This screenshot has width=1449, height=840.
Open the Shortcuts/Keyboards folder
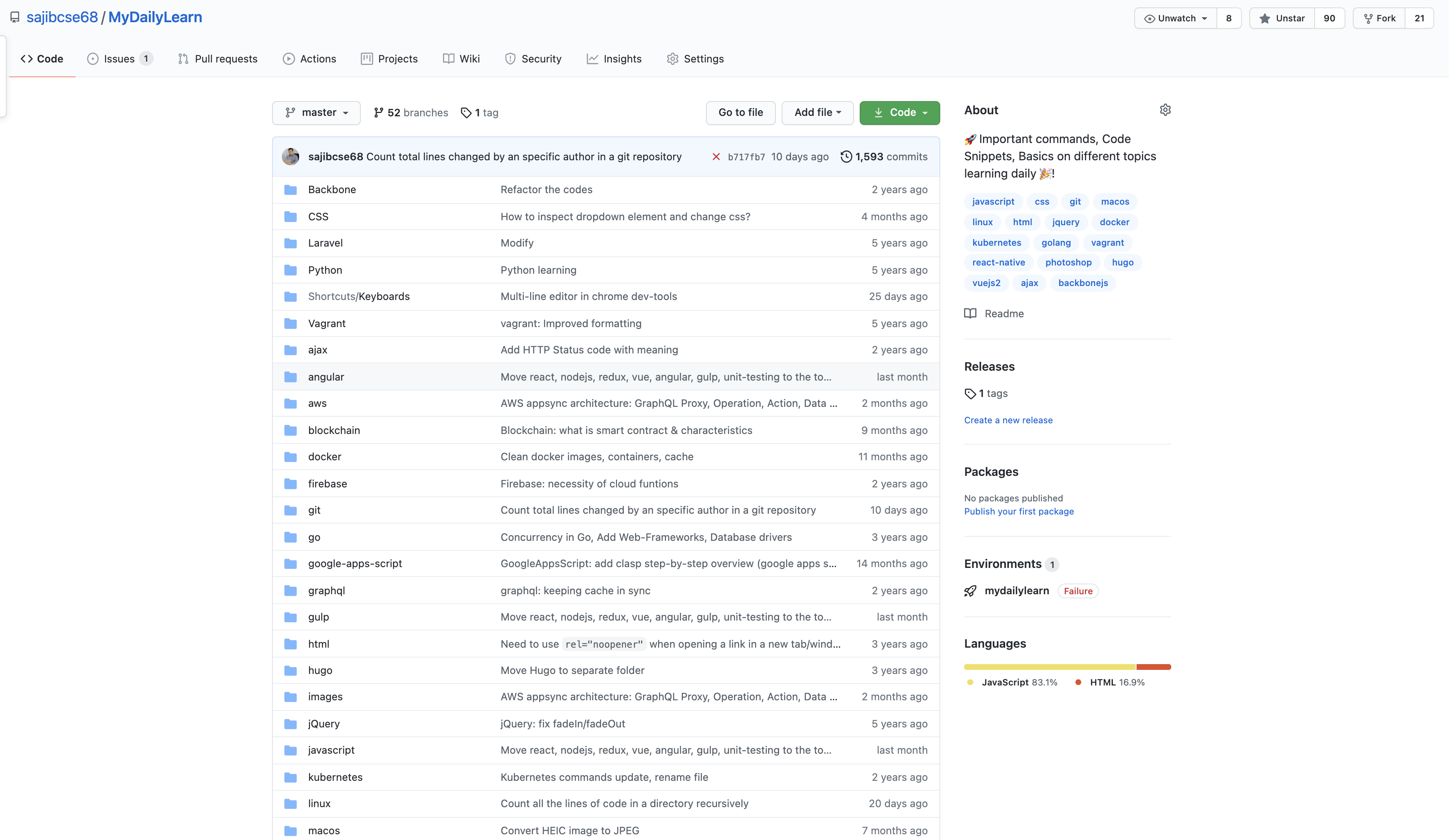coord(359,297)
